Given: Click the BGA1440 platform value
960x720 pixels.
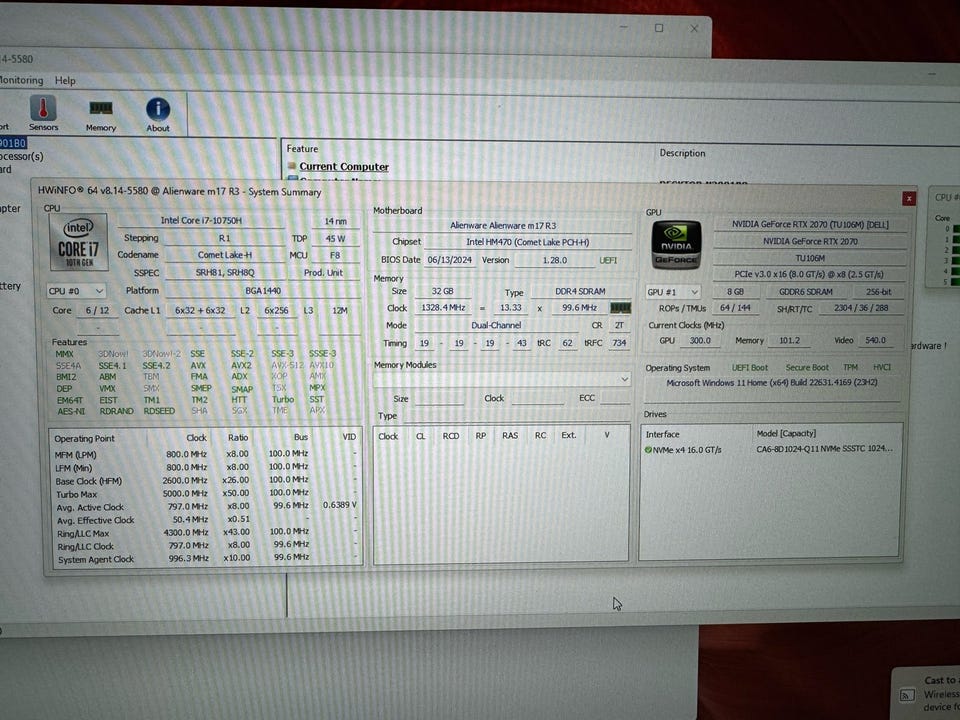Looking at the screenshot, I should point(263,291).
